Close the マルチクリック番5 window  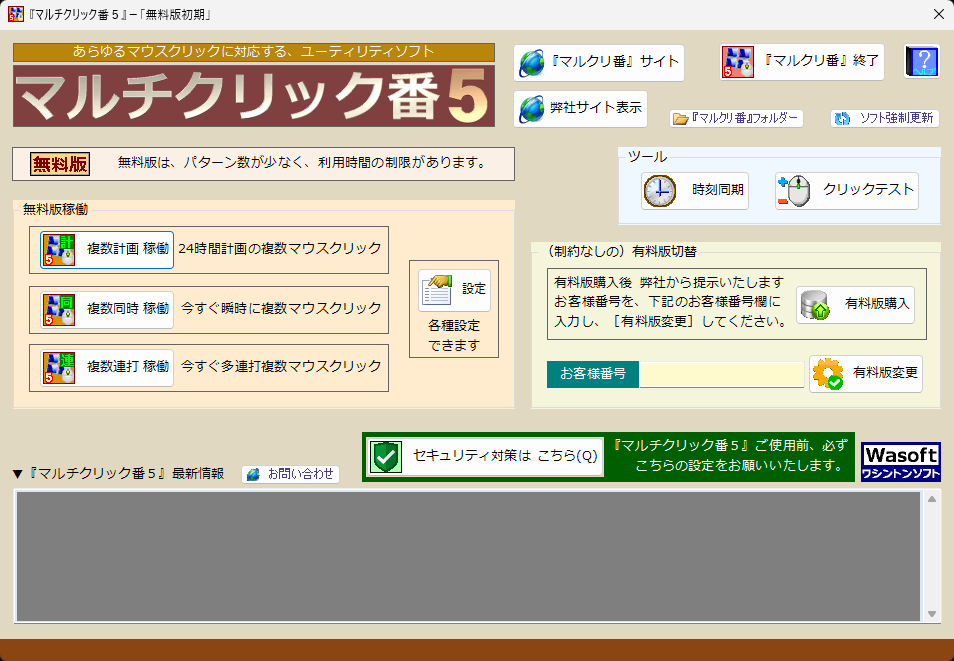click(x=939, y=14)
